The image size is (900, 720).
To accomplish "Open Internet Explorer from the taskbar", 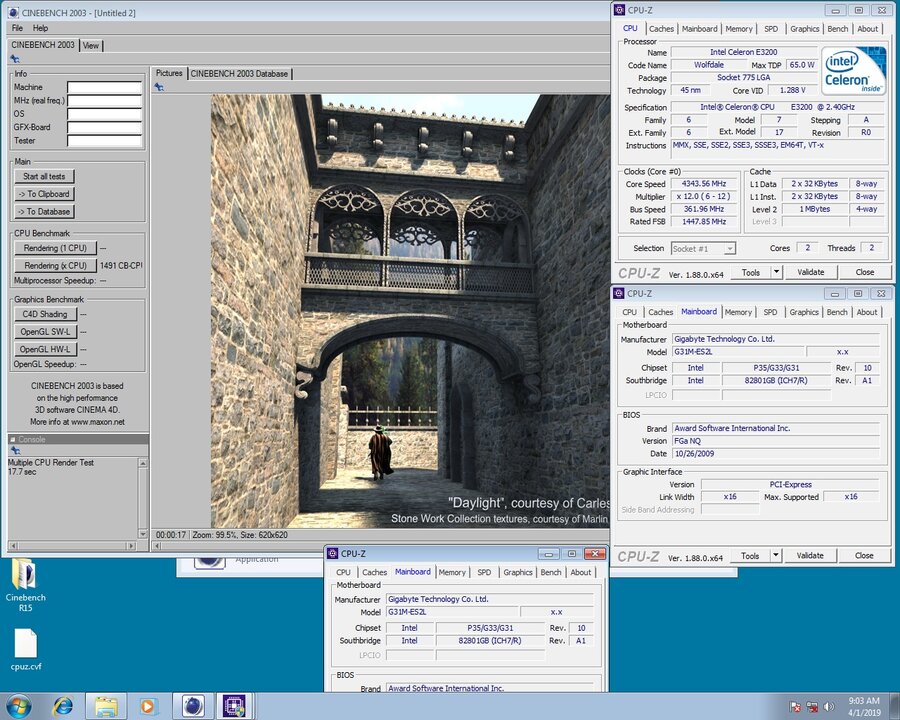I will [62, 706].
